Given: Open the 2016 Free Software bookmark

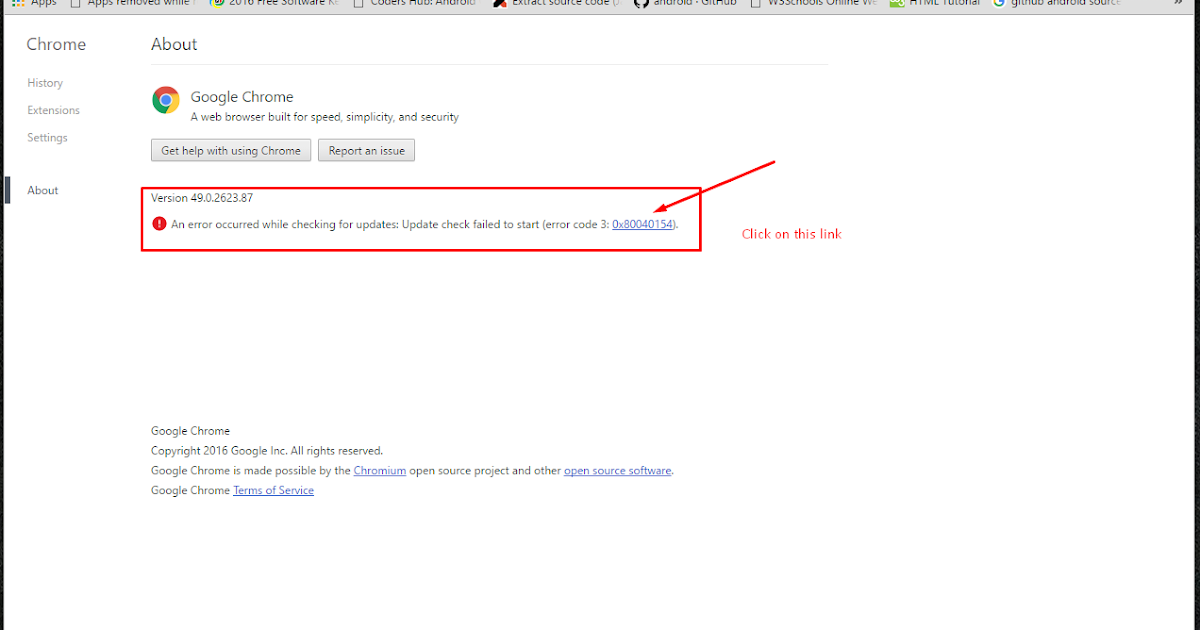Looking at the screenshot, I should [274, 4].
